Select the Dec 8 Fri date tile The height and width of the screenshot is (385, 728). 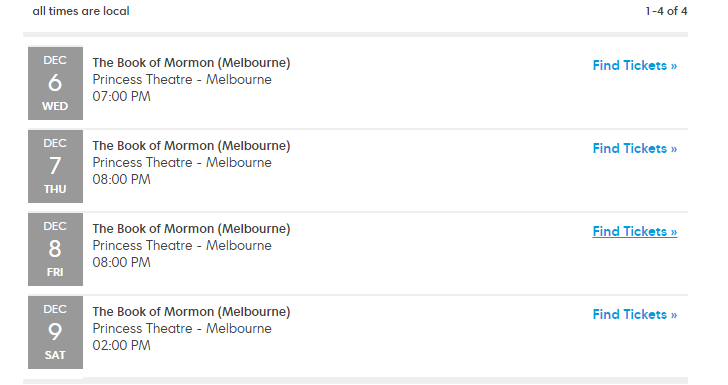[x=55, y=249]
